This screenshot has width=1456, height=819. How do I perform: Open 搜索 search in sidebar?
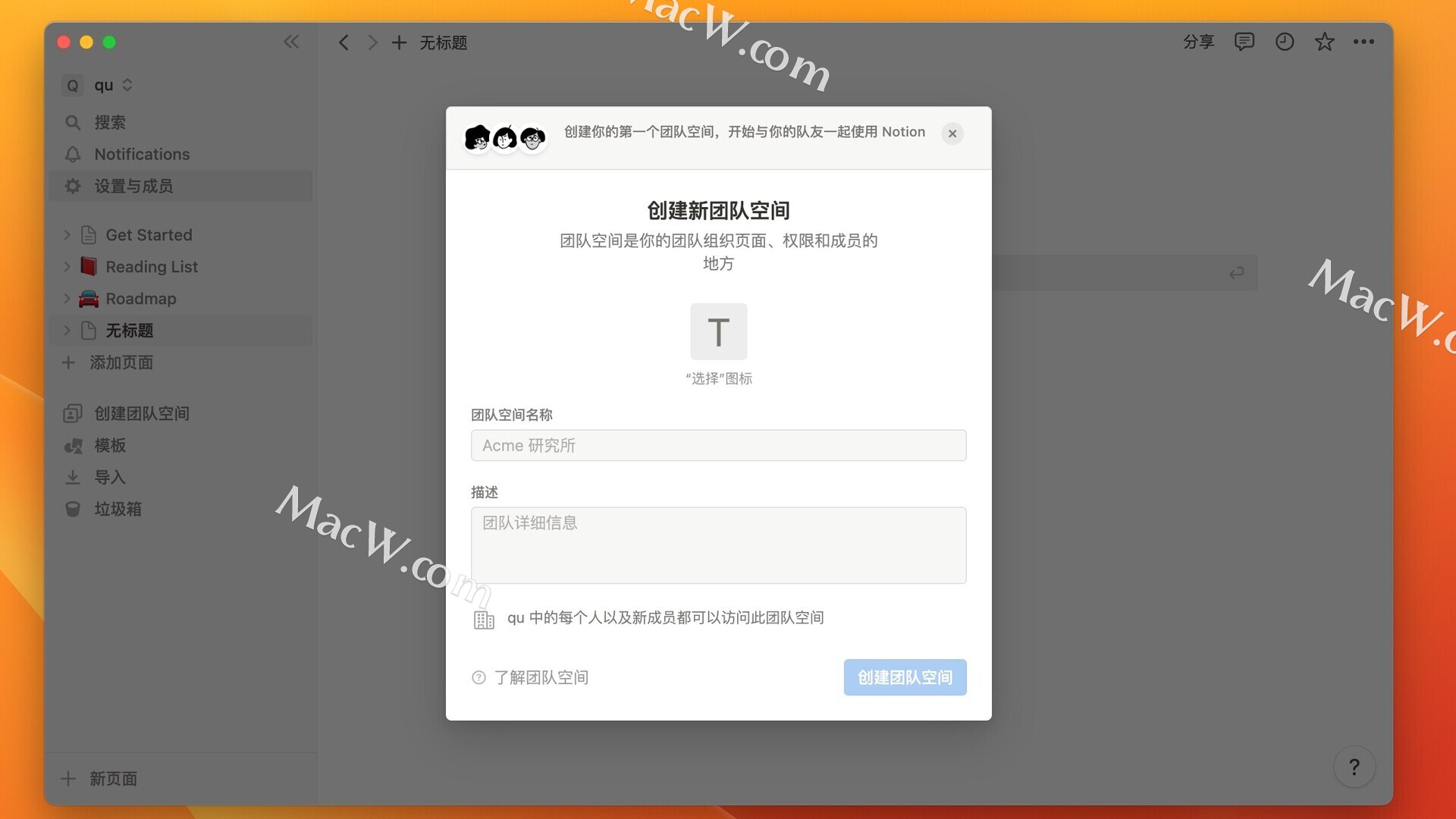180,122
